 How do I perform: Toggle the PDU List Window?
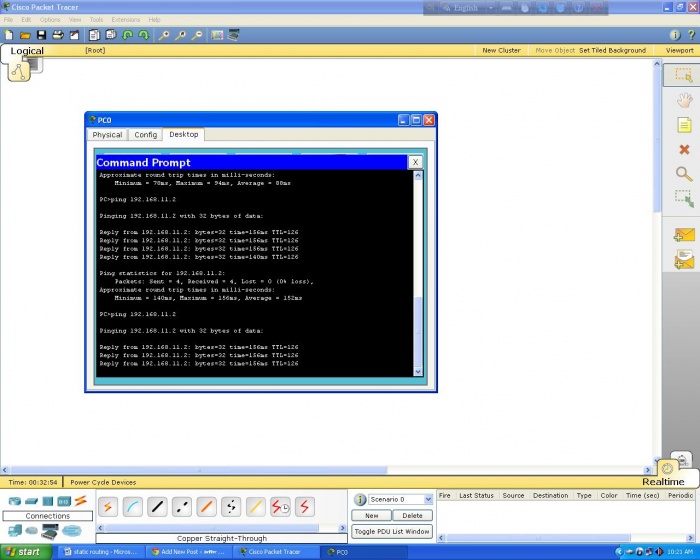[x=392, y=531]
